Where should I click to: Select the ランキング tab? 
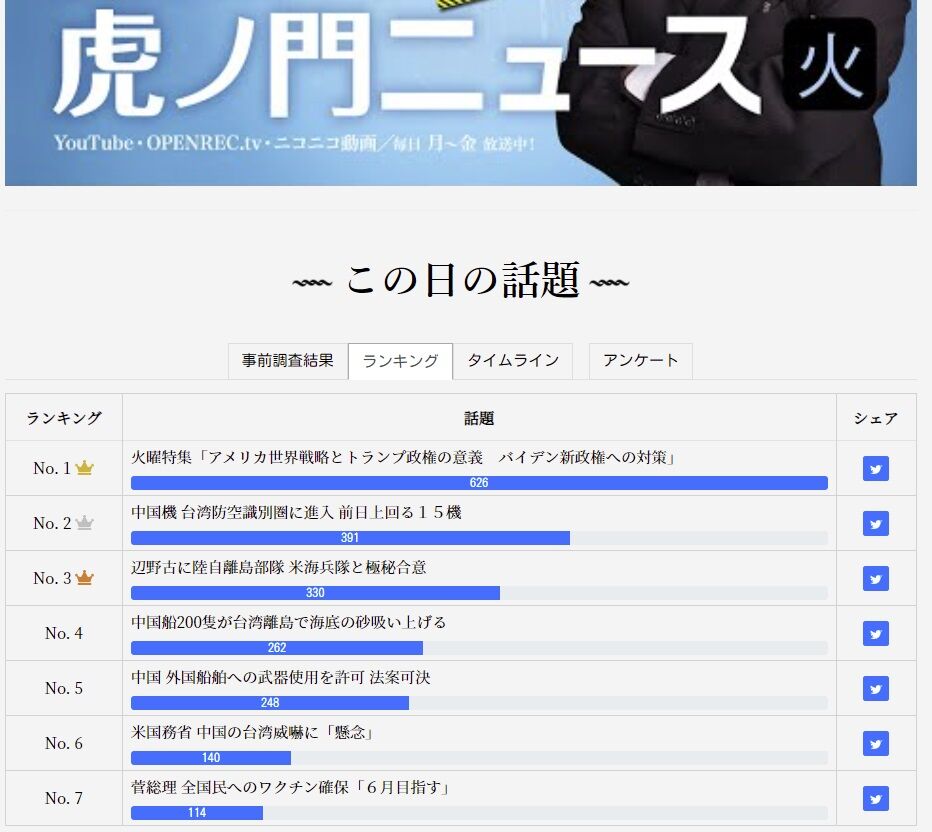400,361
